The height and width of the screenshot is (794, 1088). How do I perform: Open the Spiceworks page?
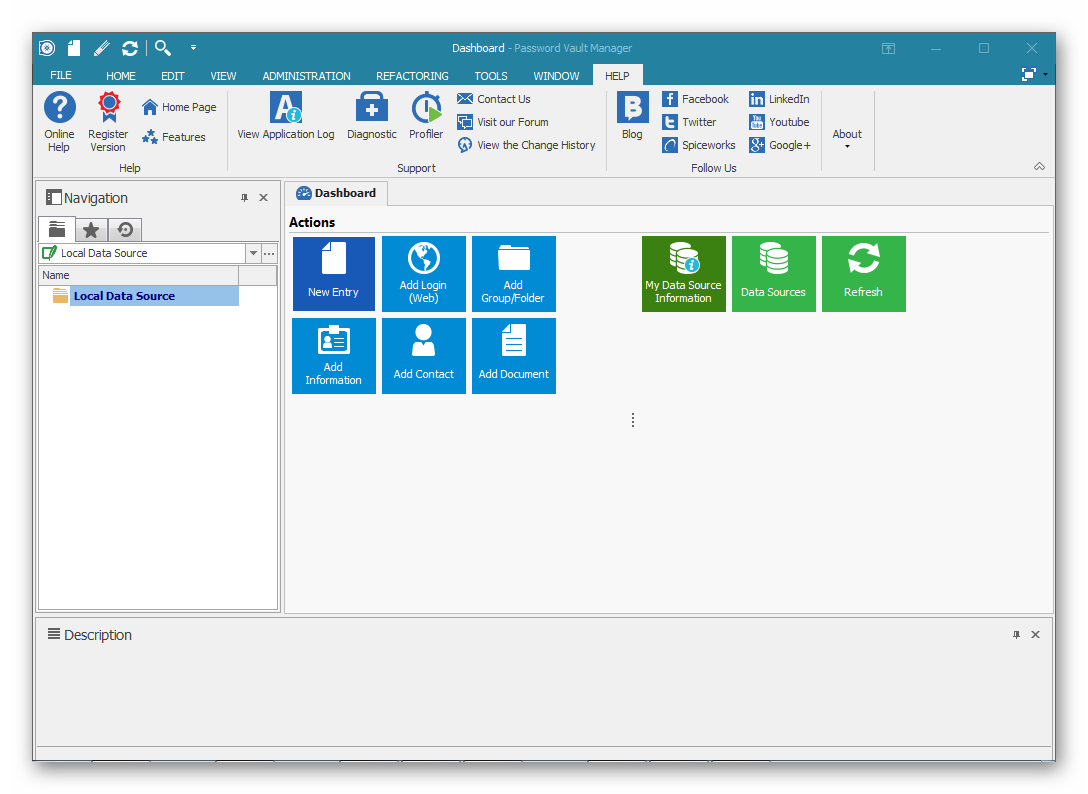pyautogui.click(x=699, y=145)
